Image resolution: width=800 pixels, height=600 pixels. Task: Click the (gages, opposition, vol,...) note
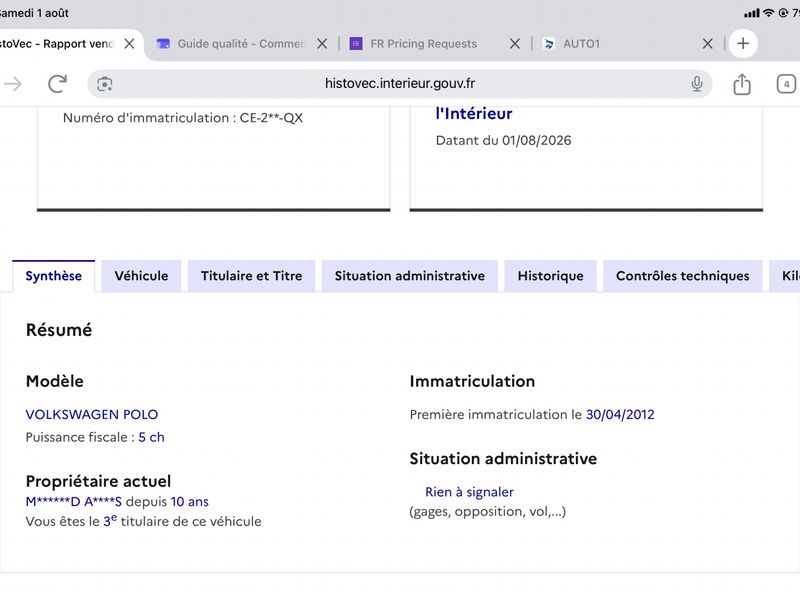pos(488,511)
